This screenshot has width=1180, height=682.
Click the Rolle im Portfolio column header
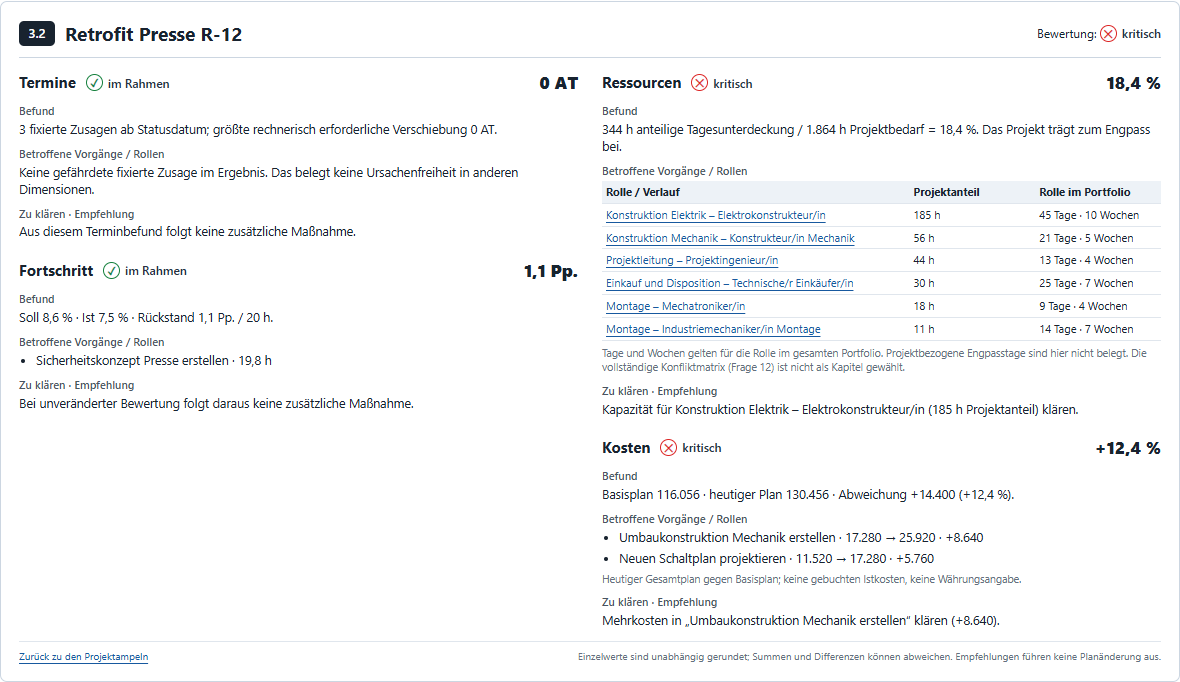coord(1084,192)
